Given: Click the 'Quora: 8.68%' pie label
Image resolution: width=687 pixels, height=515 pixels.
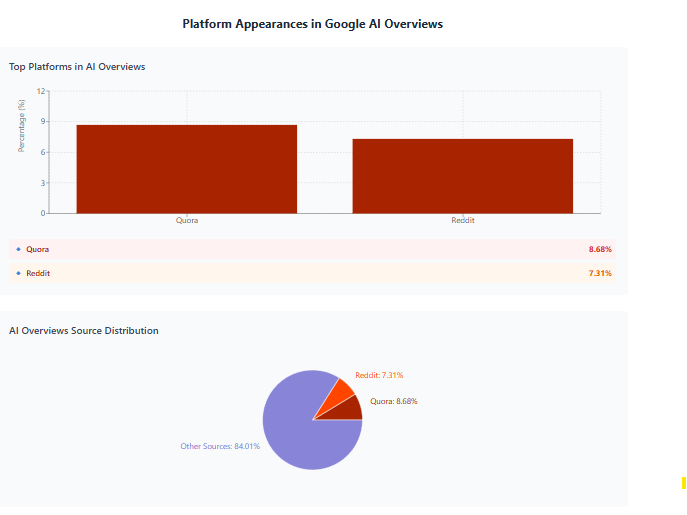Looking at the screenshot, I should pyautogui.click(x=393, y=401).
